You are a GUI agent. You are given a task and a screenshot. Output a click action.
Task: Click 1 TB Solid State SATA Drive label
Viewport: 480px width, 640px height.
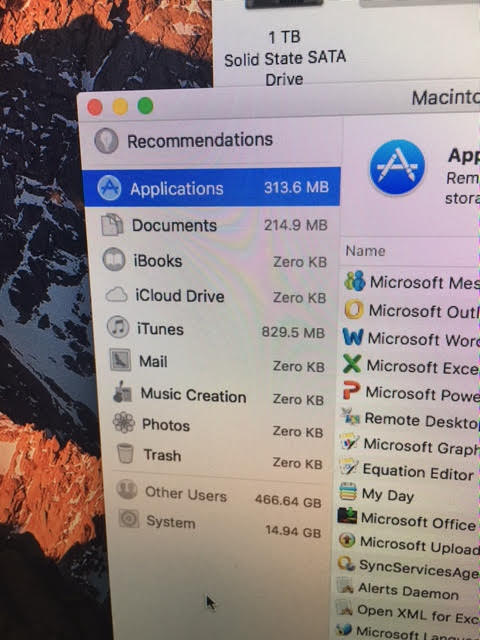point(284,58)
